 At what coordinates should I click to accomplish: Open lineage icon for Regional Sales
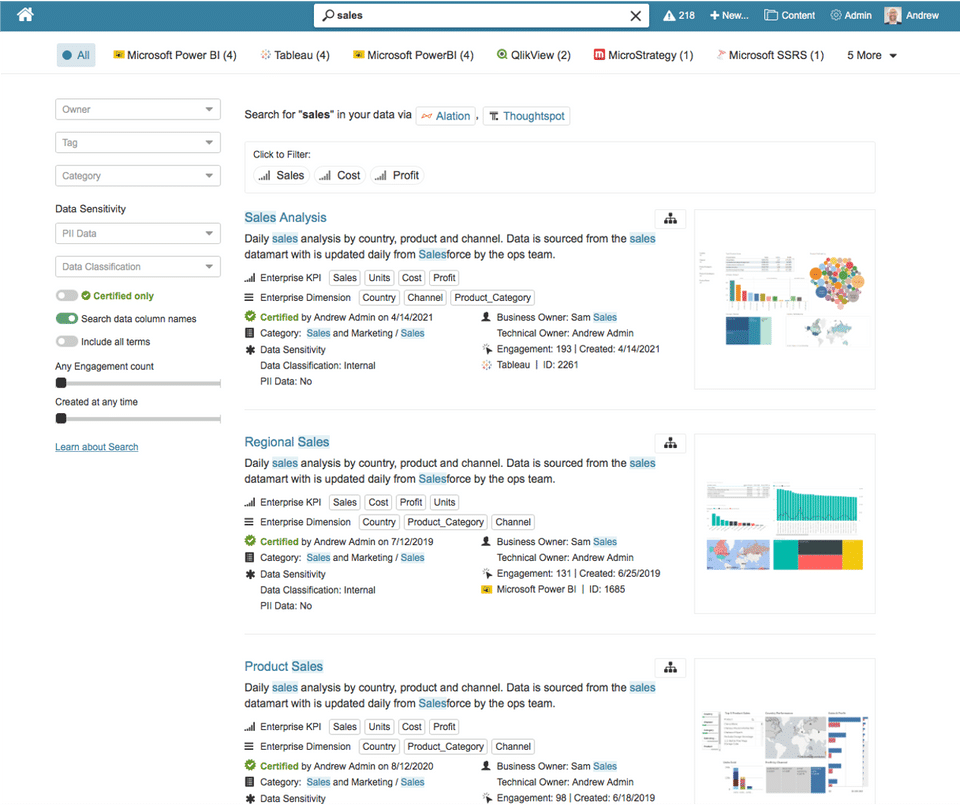coord(670,443)
